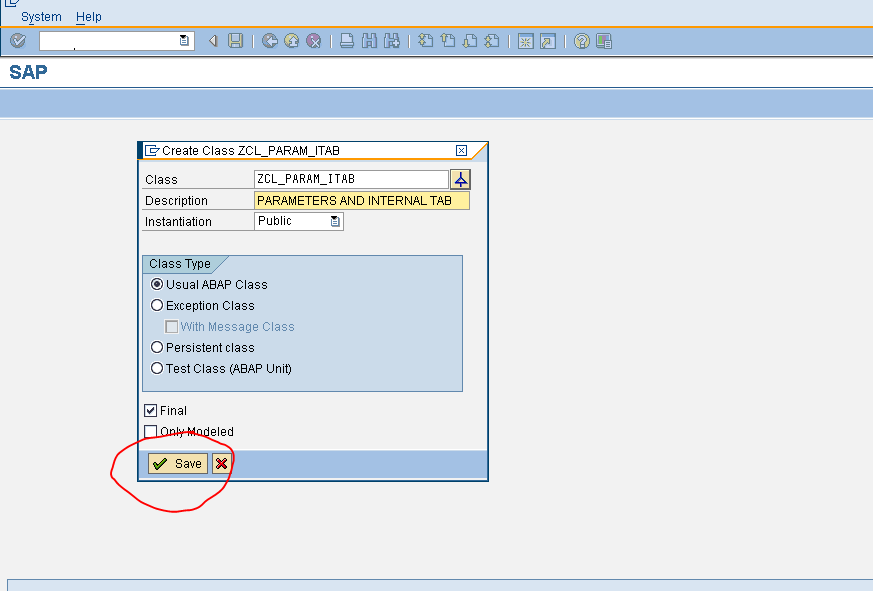Screen dimensions: 873x591
Task: Enable the Only Modeled checkbox
Action: click(x=150, y=431)
